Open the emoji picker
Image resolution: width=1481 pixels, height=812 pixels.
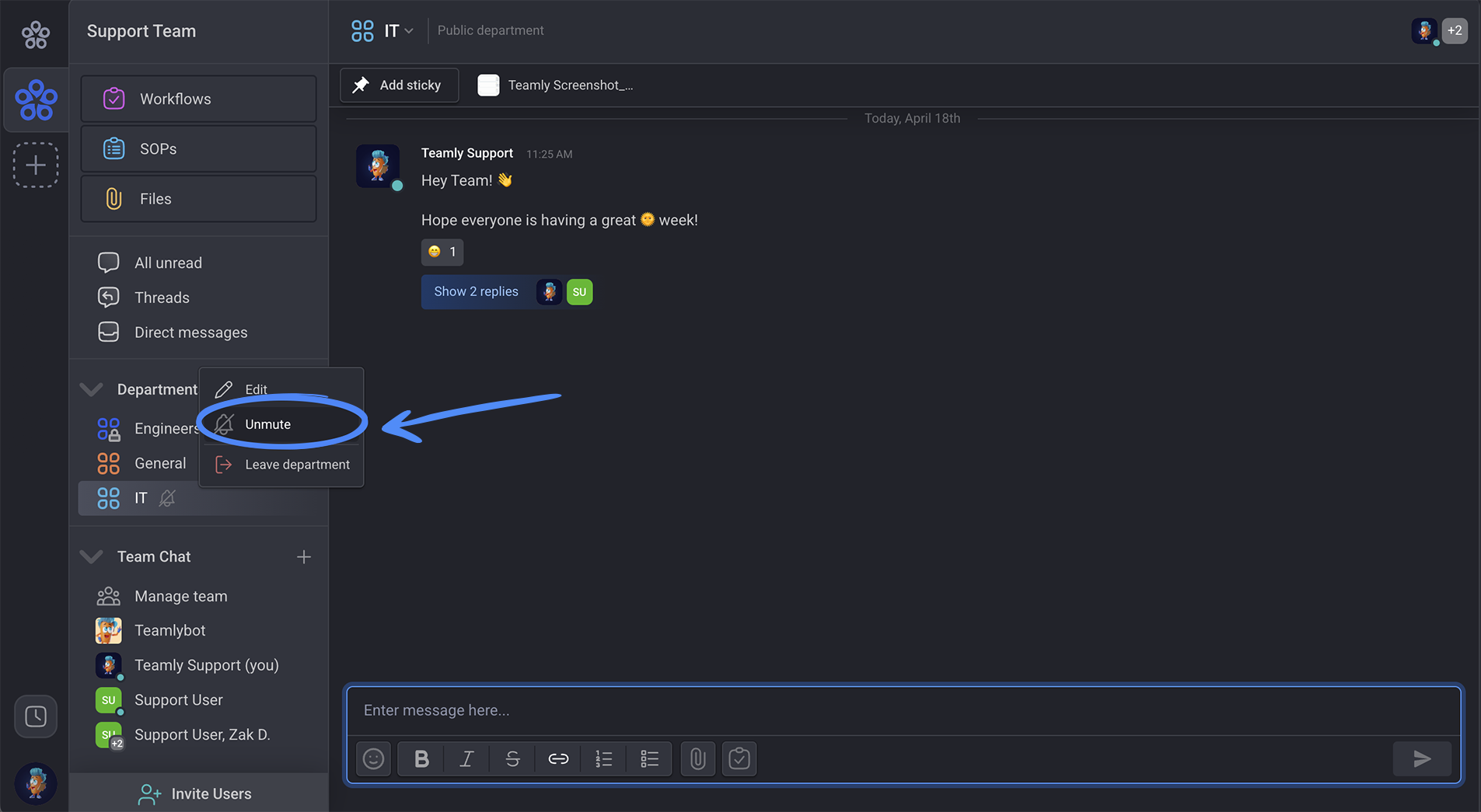373,758
